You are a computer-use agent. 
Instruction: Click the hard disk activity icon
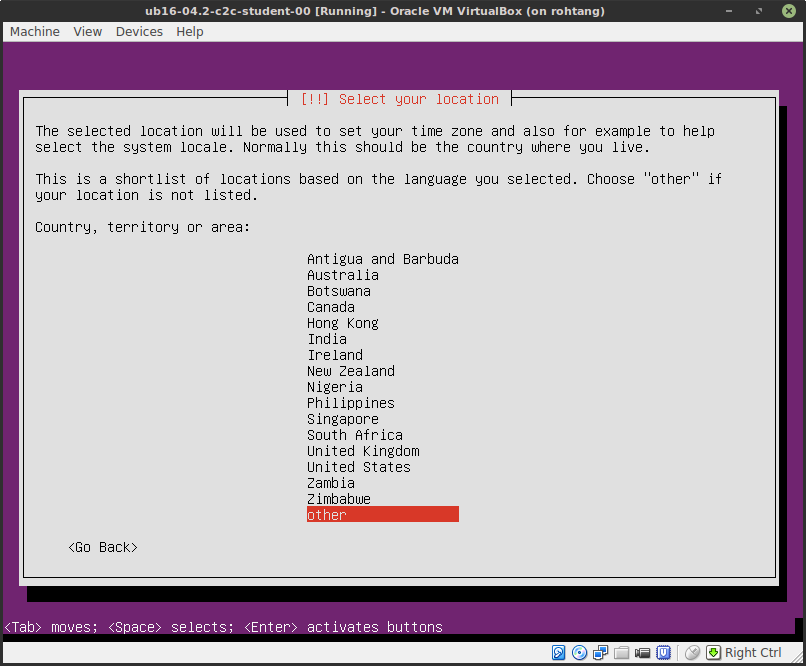click(x=558, y=652)
